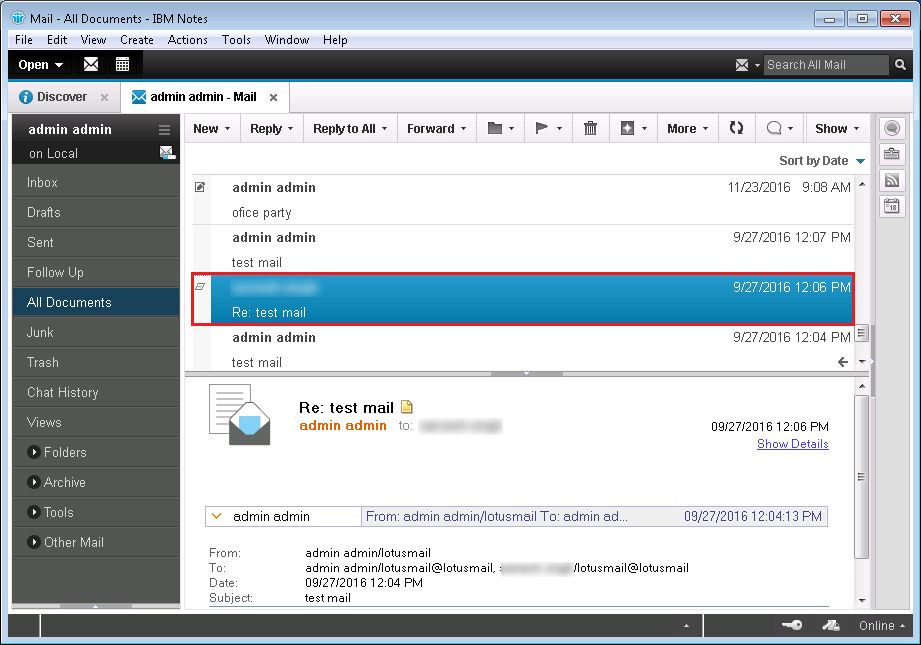Click the mark-as star icon in toolbar
The width and height of the screenshot is (921, 645).
pos(627,128)
